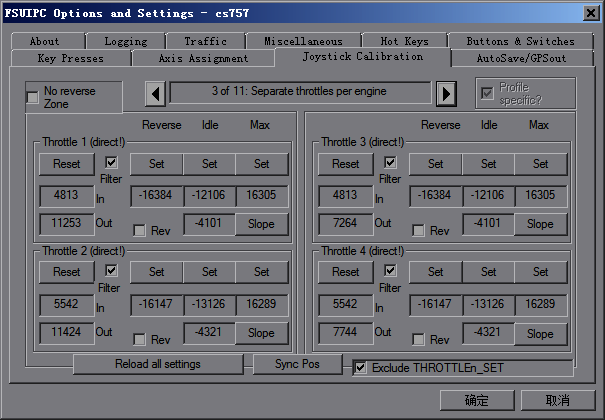
Task: Go to Buttons & Switches tab
Action: click(x=521, y=41)
